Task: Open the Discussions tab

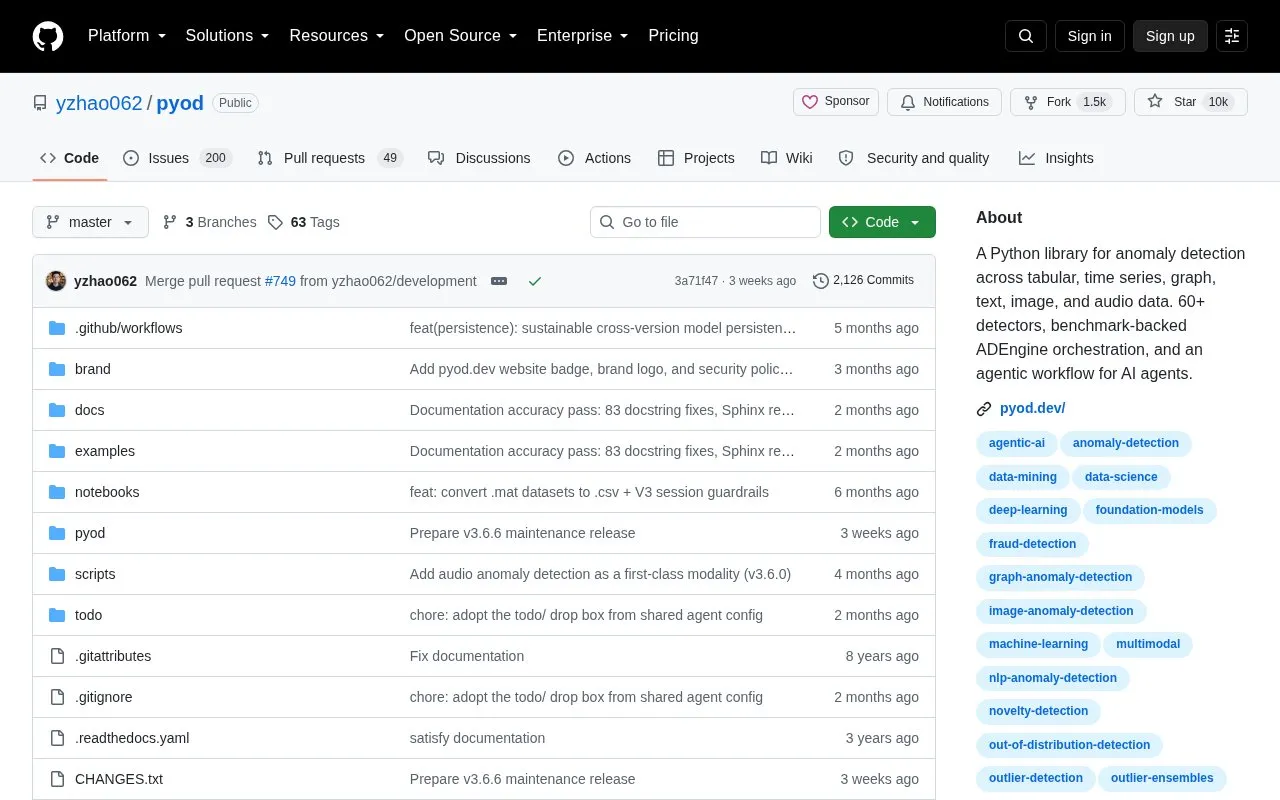Action: (479, 158)
